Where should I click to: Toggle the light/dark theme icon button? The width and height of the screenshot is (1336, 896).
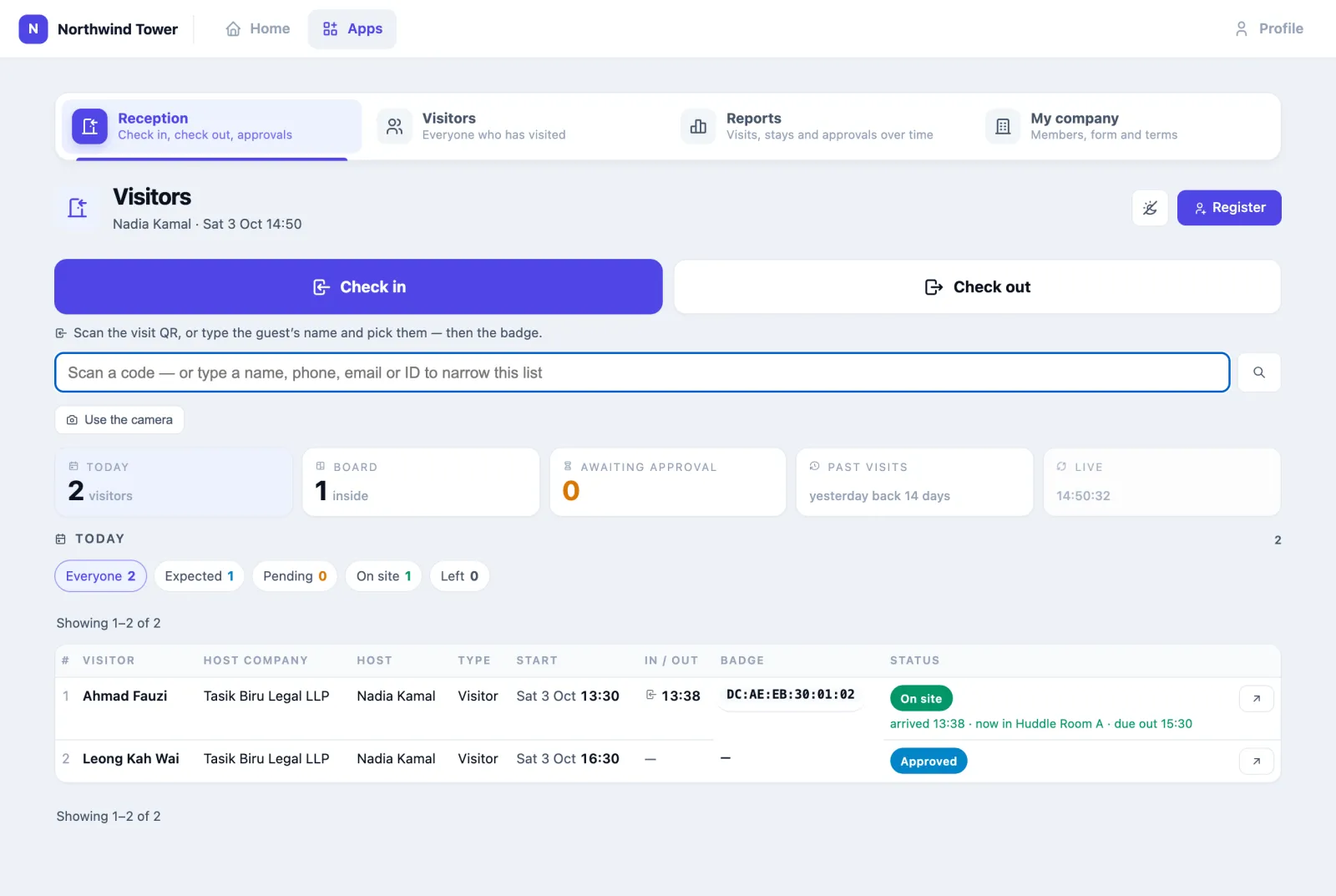click(x=1150, y=208)
